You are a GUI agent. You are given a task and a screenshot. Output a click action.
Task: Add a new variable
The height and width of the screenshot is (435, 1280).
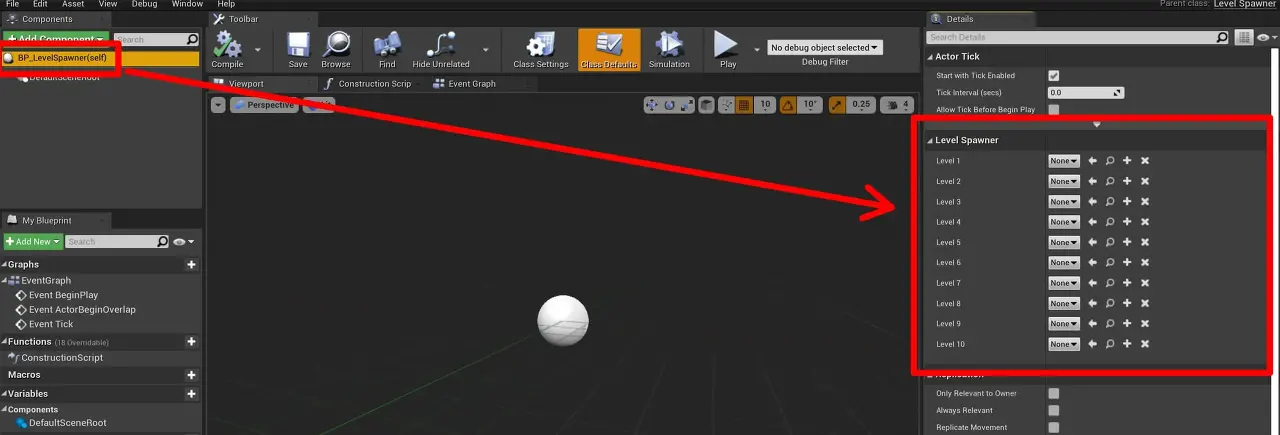pyautogui.click(x=191, y=394)
